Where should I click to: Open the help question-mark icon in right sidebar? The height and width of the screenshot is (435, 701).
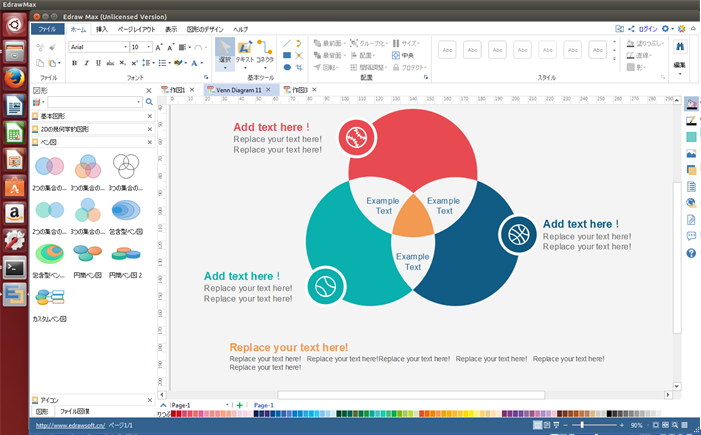[x=691, y=254]
